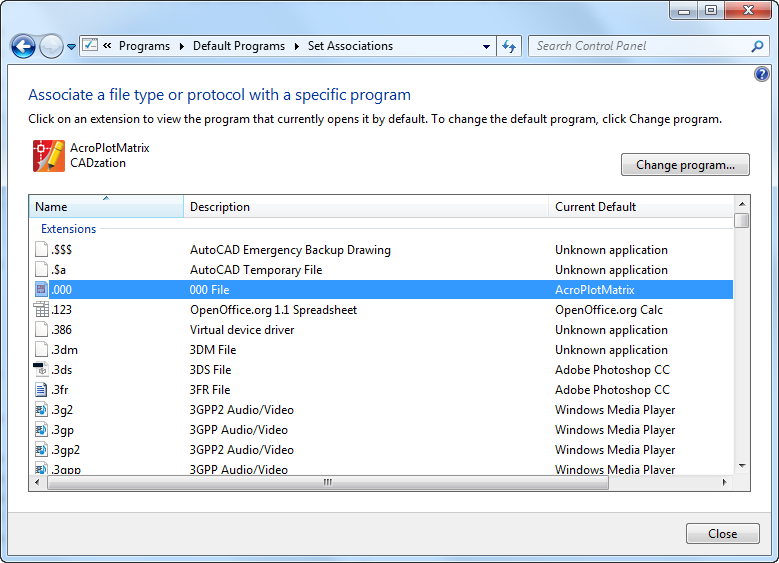Select the .$a file icon
The width and height of the screenshot is (779, 563).
pos(41,269)
